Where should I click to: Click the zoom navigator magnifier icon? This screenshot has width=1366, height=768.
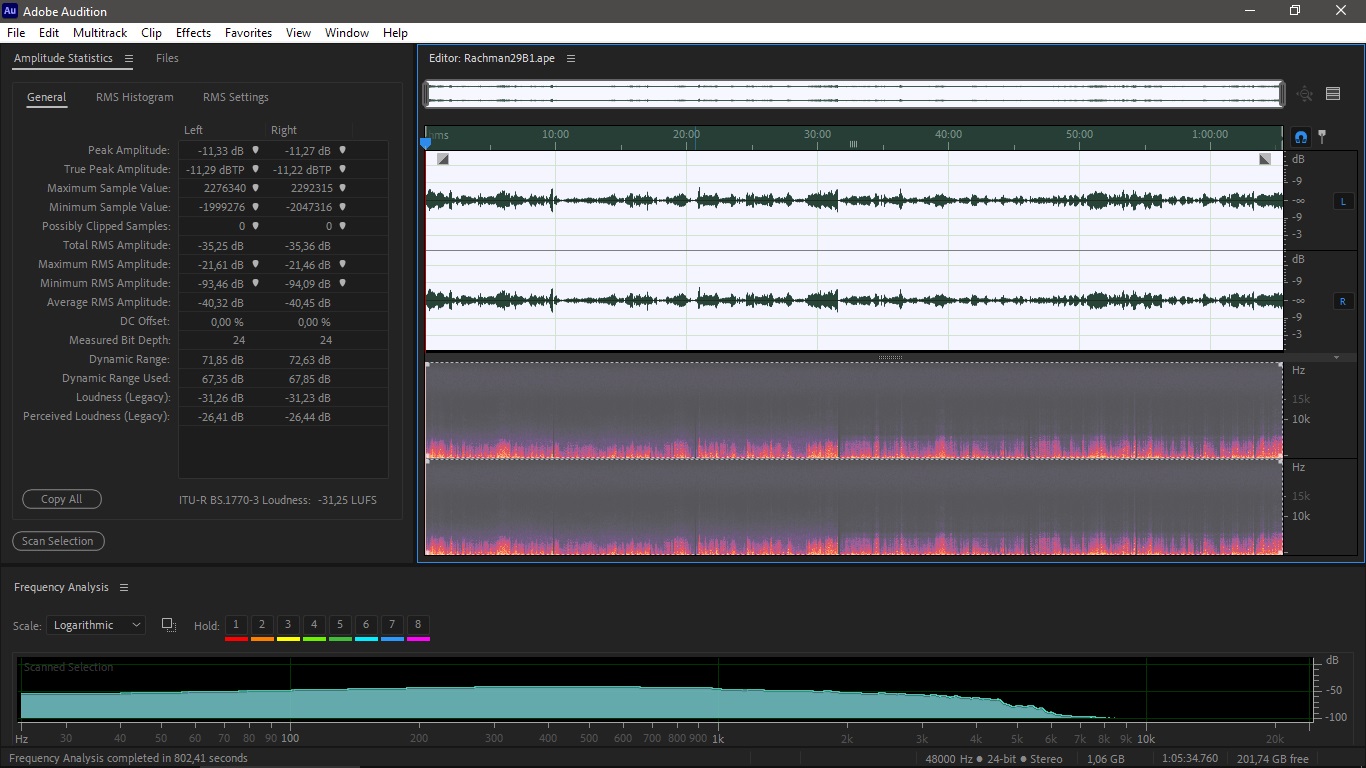pos(1305,94)
